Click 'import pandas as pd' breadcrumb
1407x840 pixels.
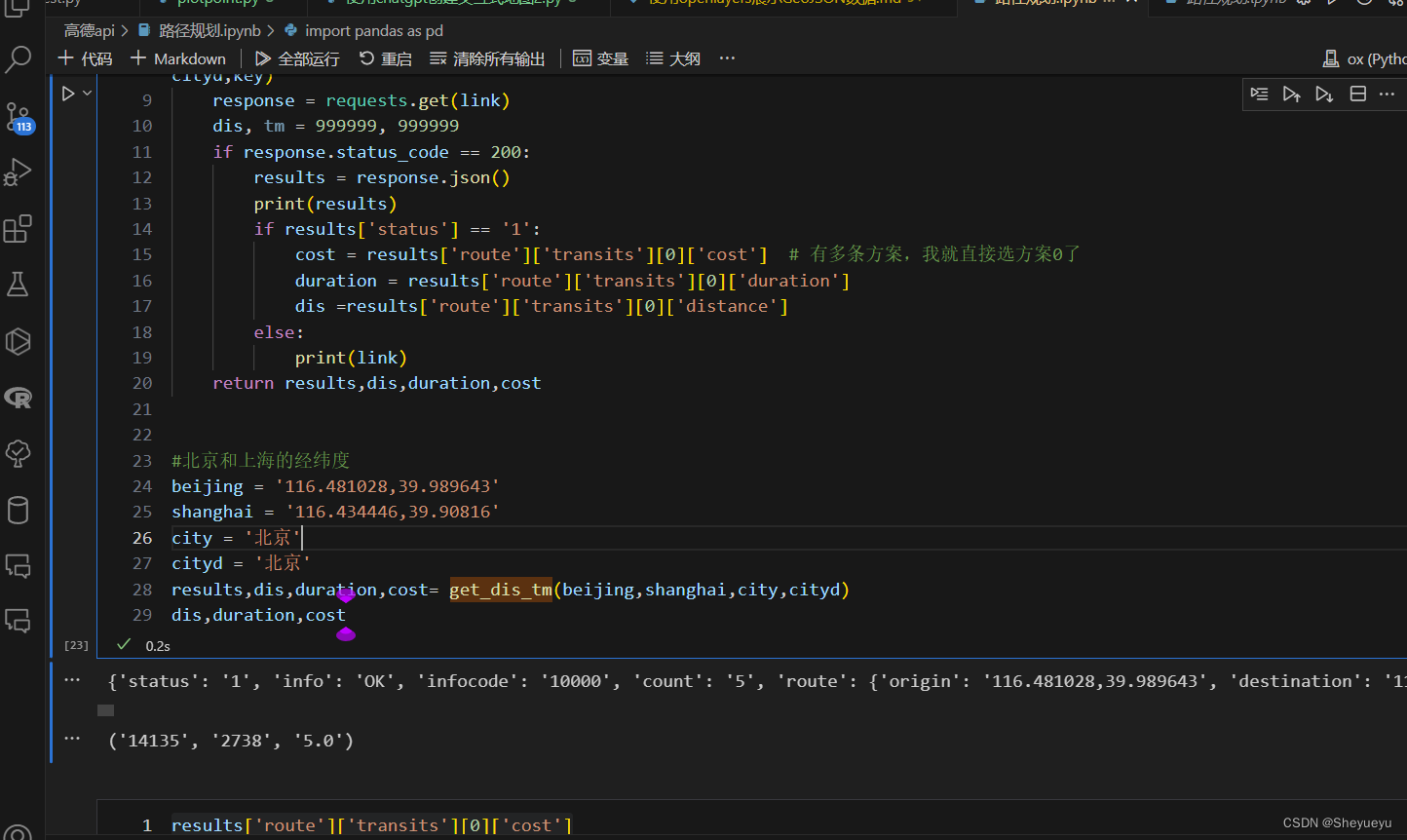[363, 30]
